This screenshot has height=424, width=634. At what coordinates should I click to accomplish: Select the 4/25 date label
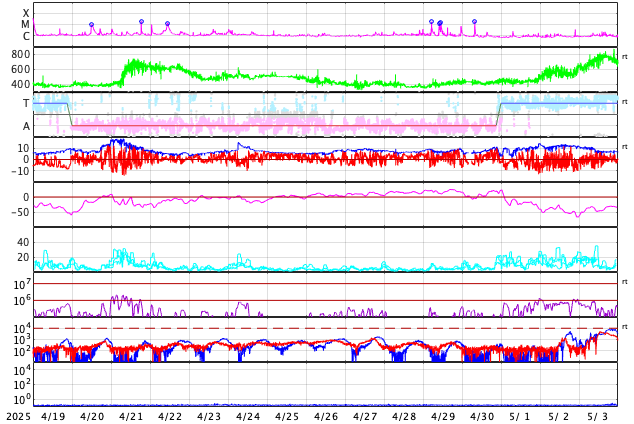pyautogui.click(x=287, y=417)
